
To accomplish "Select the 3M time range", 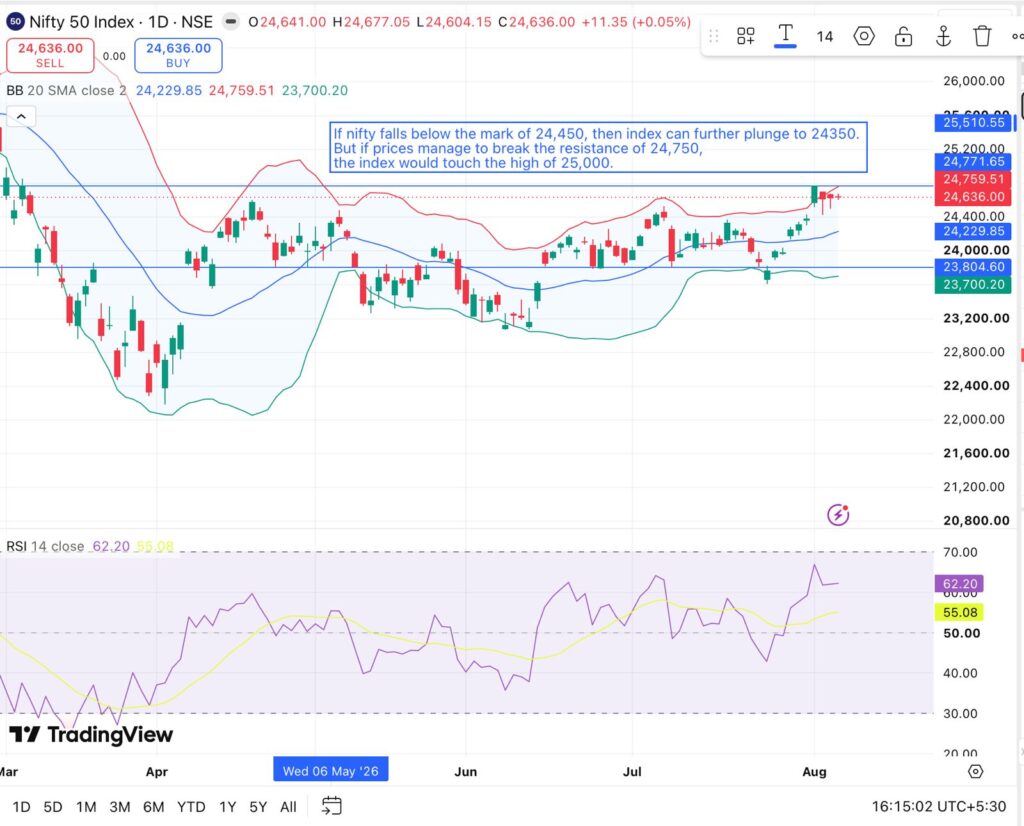I will [x=120, y=807].
